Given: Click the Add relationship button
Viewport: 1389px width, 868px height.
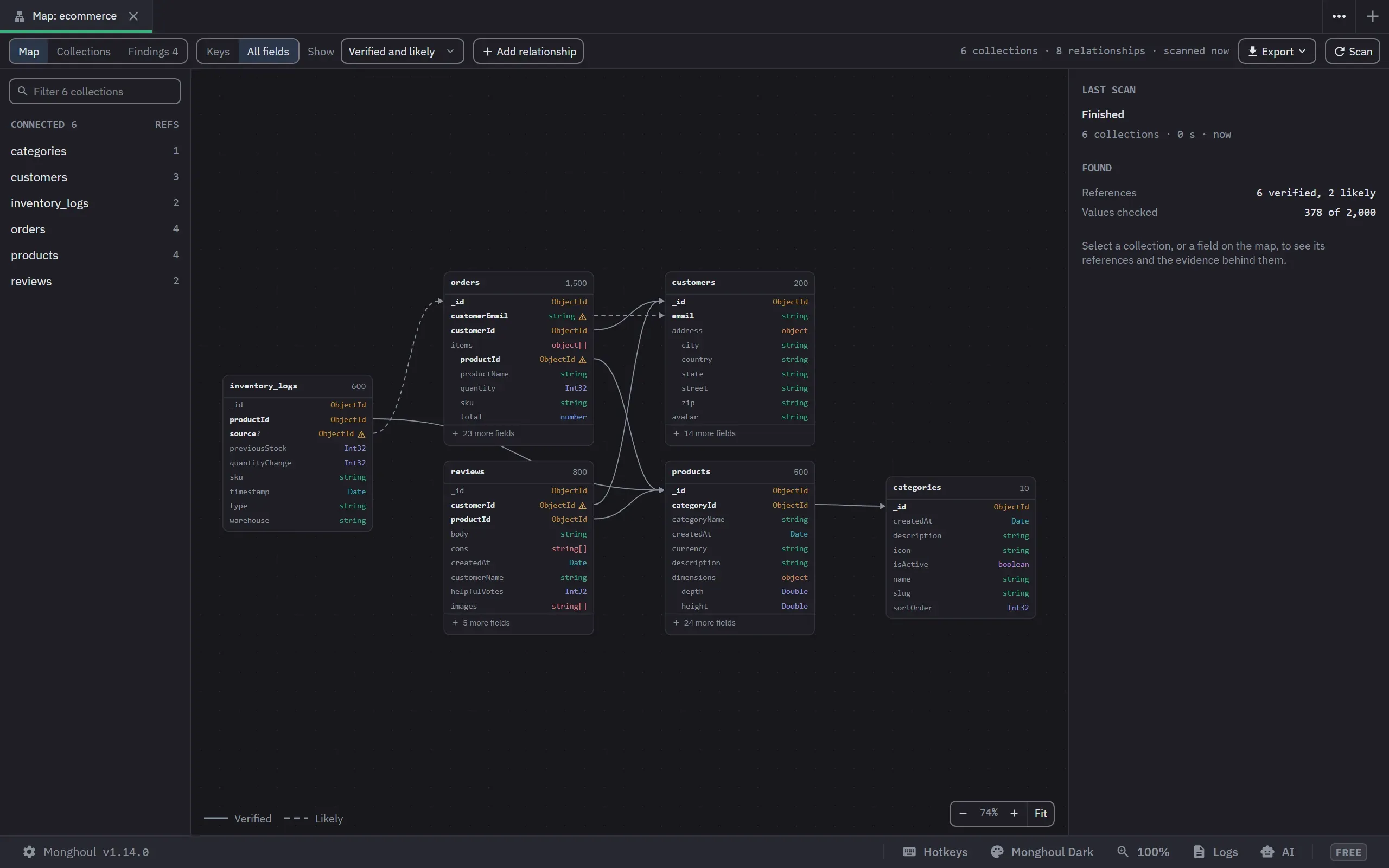Looking at the screenshot, I should click(528, 52).
